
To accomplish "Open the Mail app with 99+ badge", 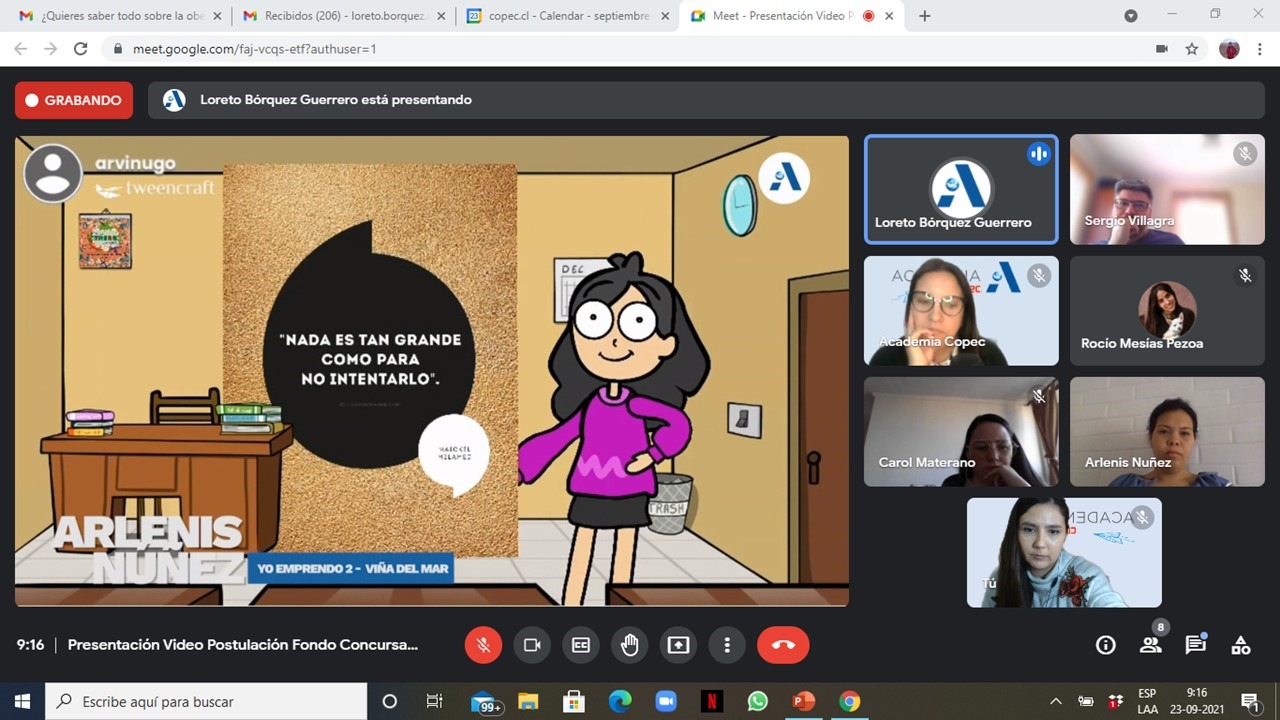I will (x=486, y=701).
